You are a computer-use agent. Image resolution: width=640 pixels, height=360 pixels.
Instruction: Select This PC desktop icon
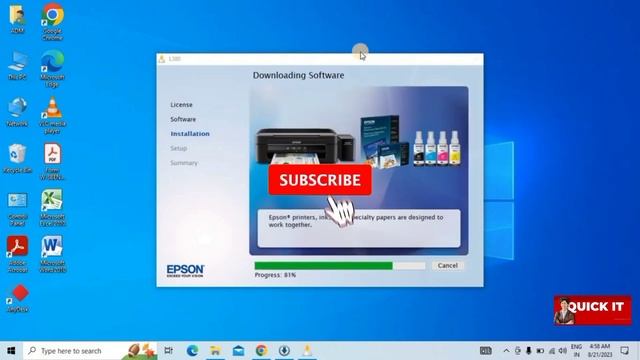(17, 65)
